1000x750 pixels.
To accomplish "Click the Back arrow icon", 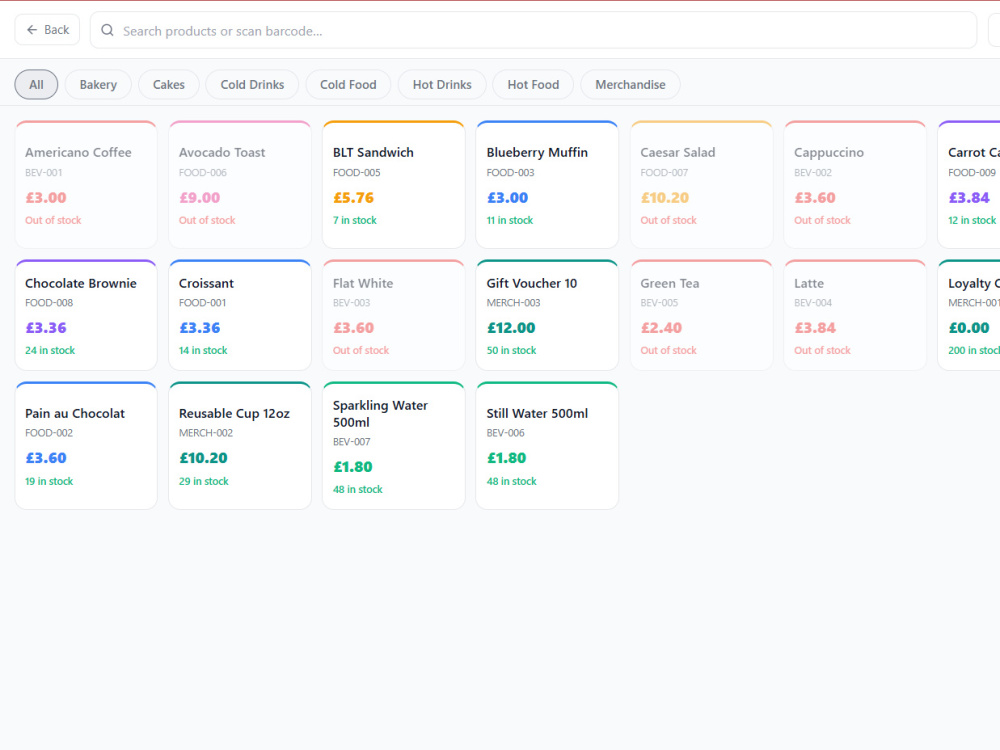I will 32,30.
